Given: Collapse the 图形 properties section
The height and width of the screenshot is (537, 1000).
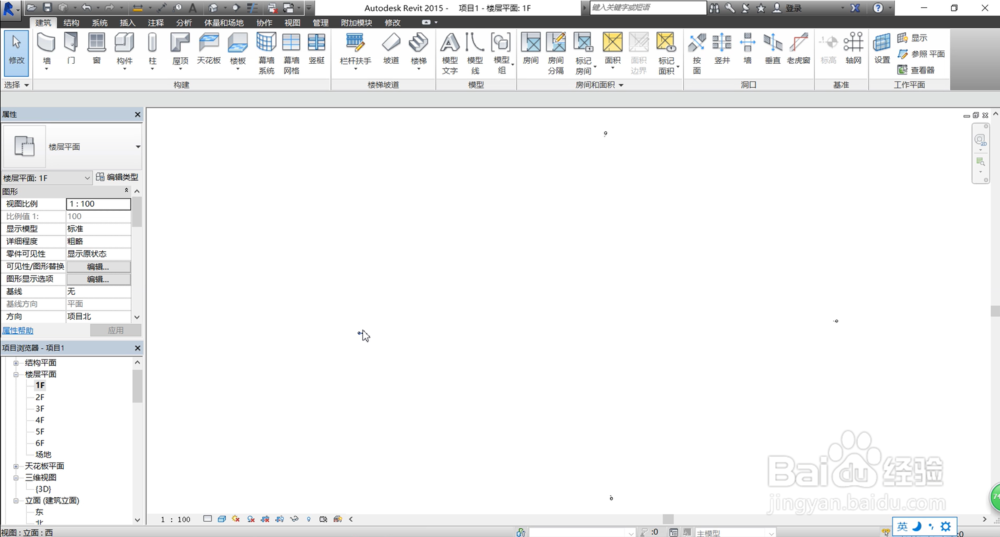Looking at the screenshot, I should point(126,191).
